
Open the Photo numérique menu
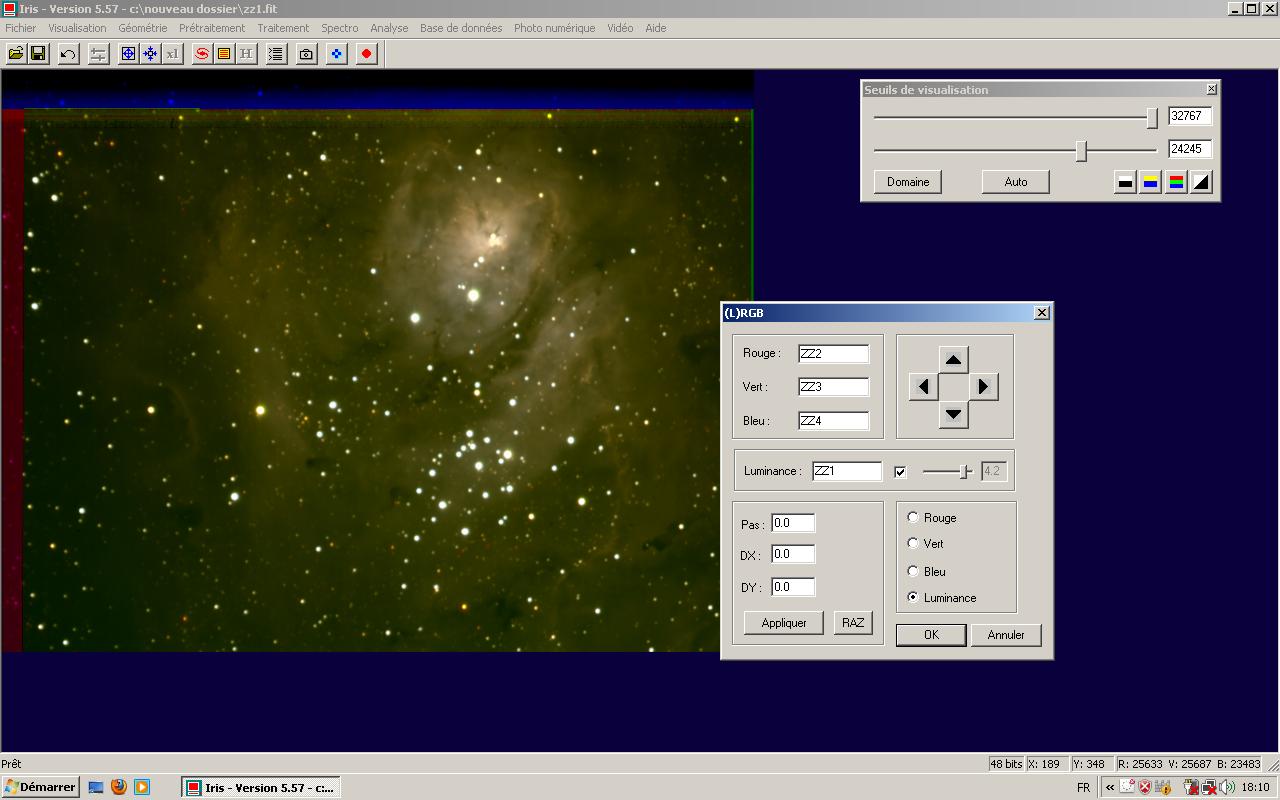(x=554, y=28)
